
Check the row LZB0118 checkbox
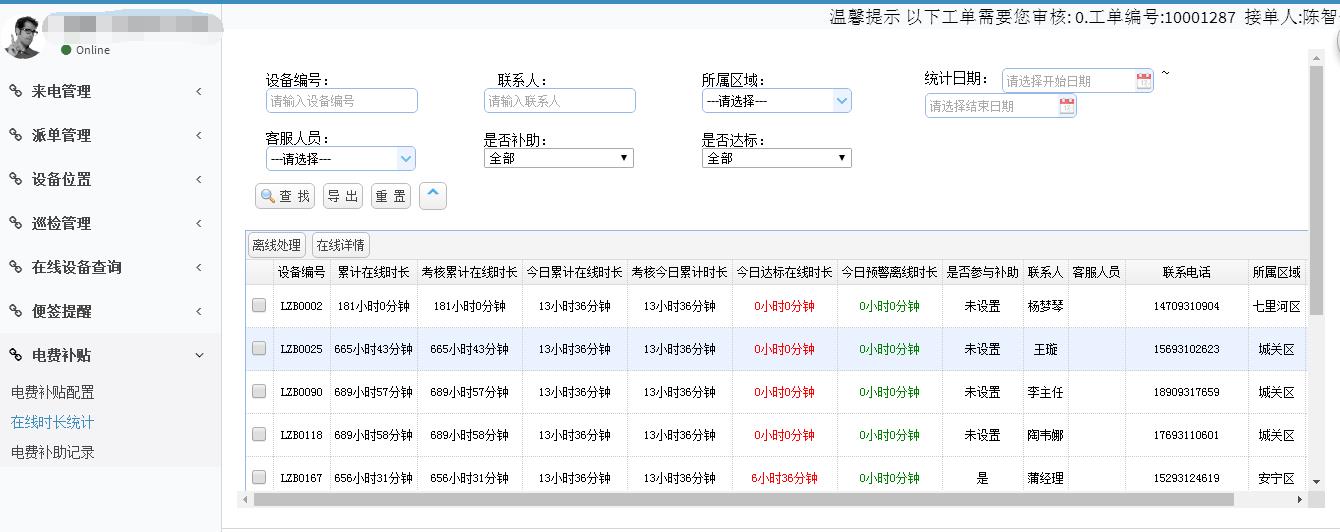pyautogui.click(x=259, y=434)
